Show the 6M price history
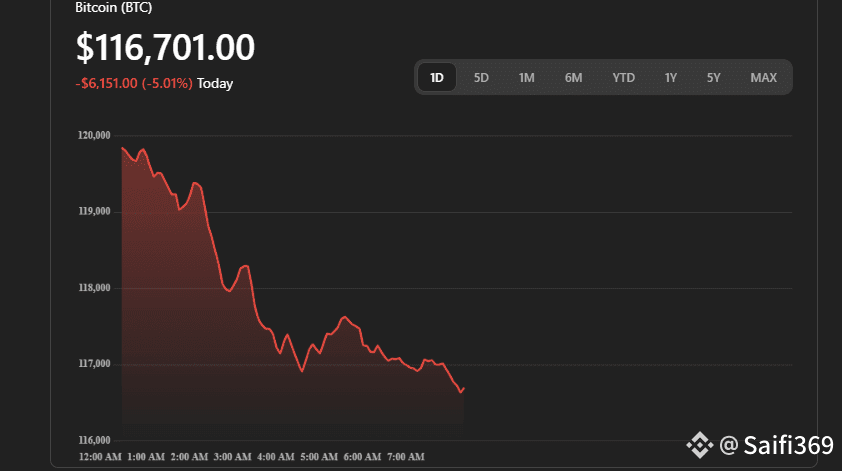Viewport: 842px width, 471px height. coord(573,78)
